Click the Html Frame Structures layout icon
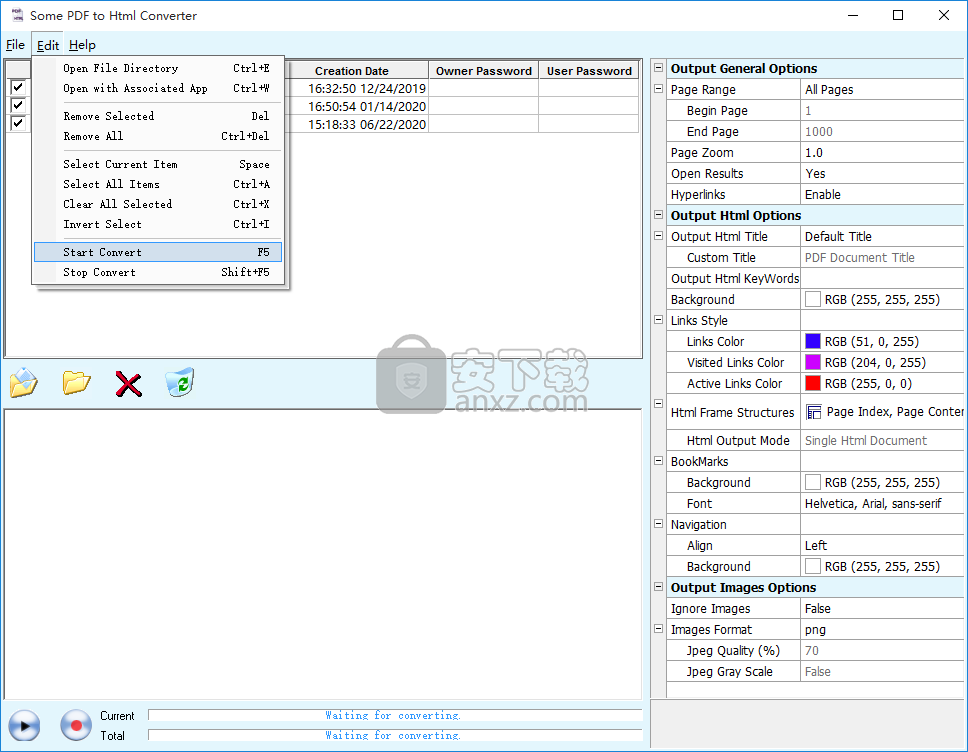 (x=814, y=412)
